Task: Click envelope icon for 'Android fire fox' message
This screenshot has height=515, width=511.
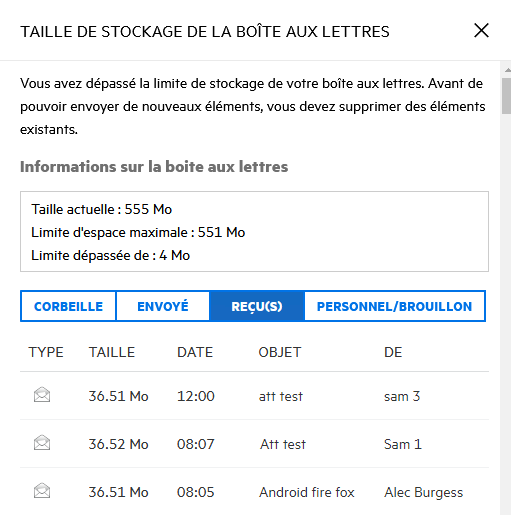Action: 42,491
